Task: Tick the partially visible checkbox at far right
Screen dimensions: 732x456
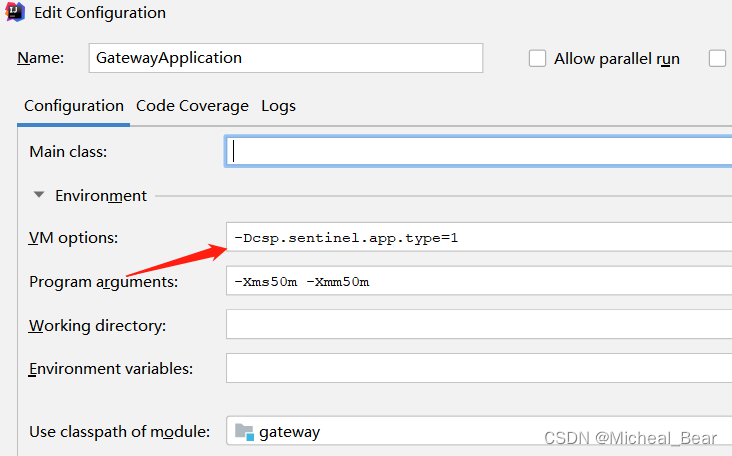Action: (717, 59)
